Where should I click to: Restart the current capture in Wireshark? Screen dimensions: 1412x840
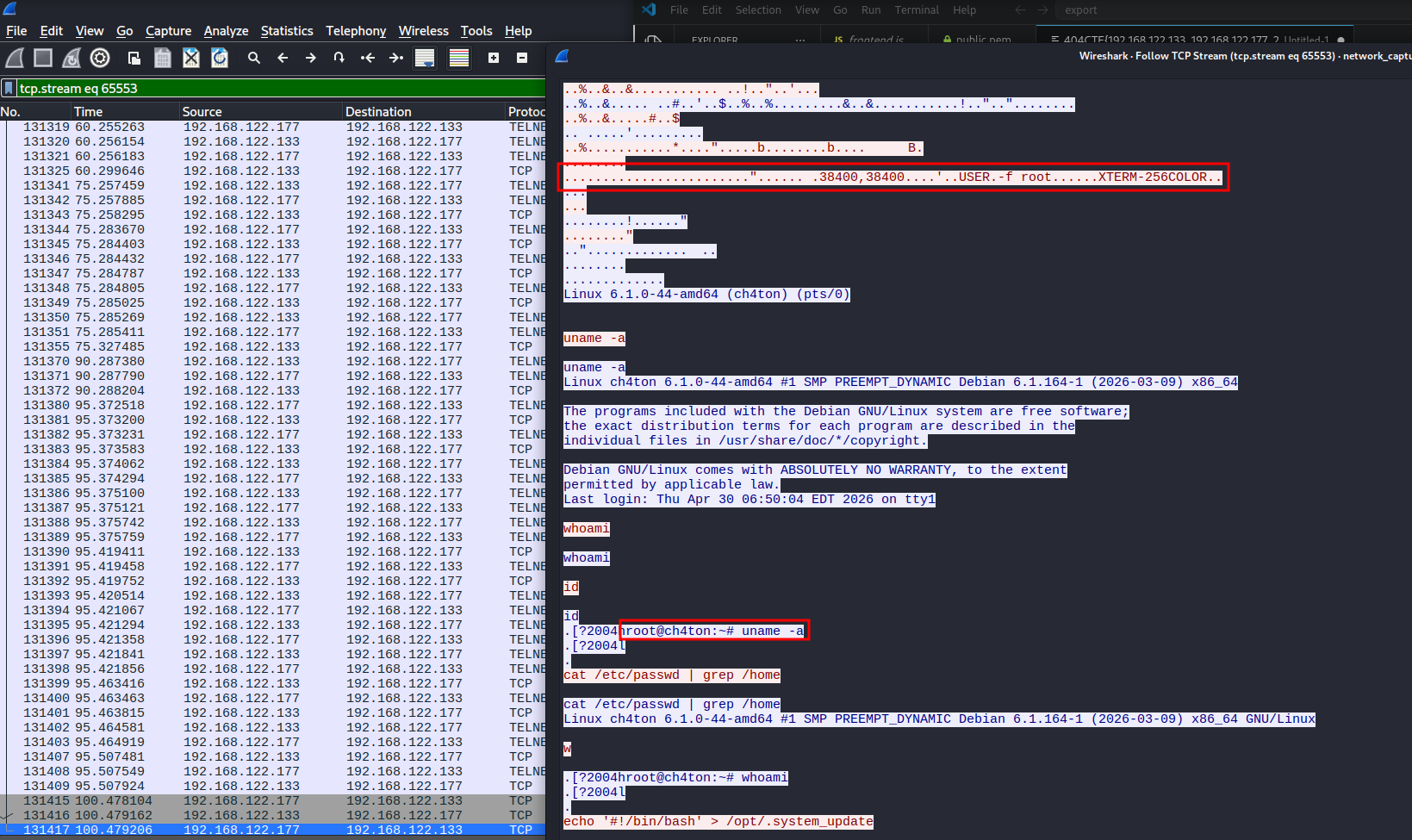(72, 58)
